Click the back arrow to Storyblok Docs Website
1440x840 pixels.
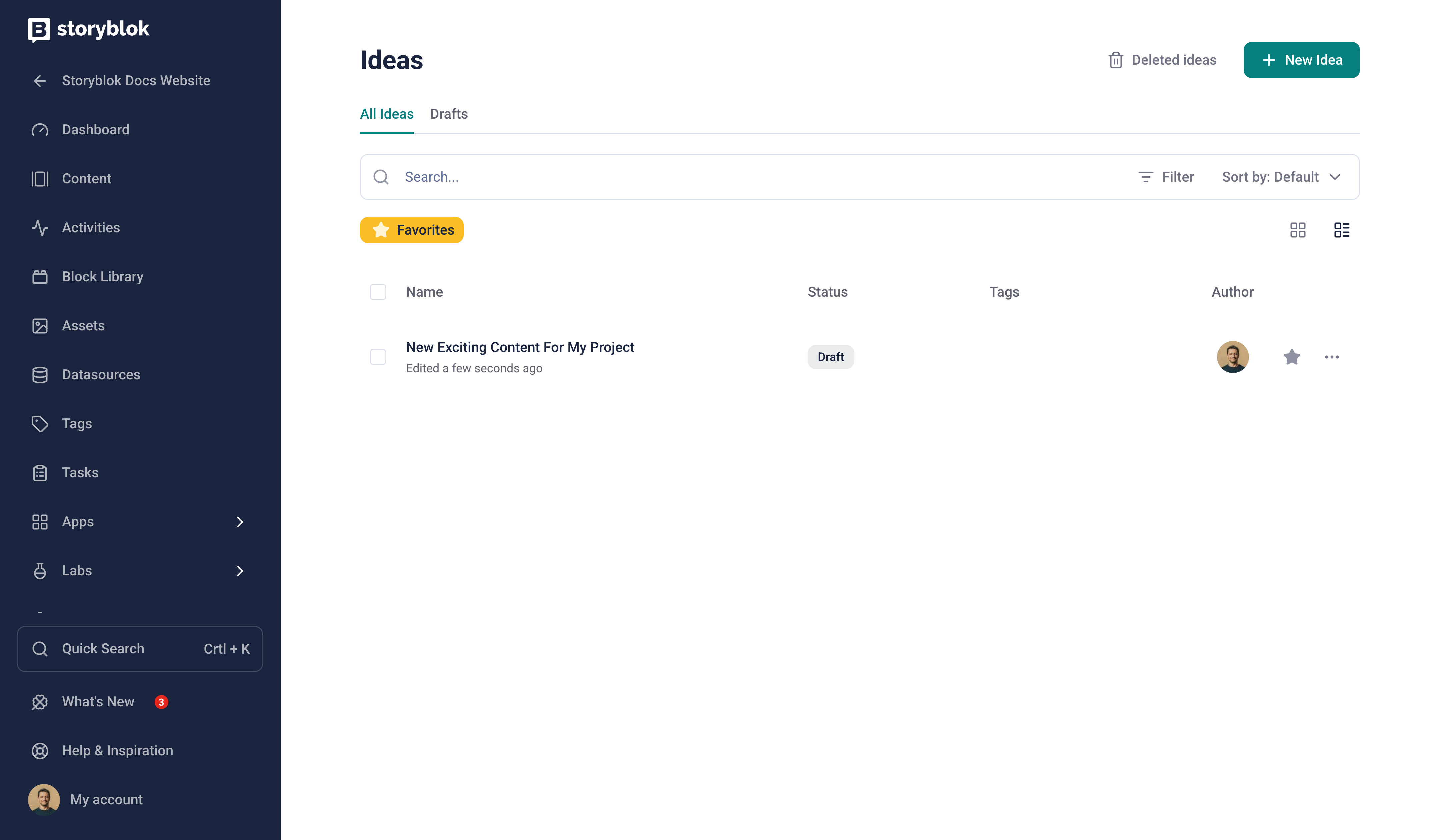click(40, 81)
